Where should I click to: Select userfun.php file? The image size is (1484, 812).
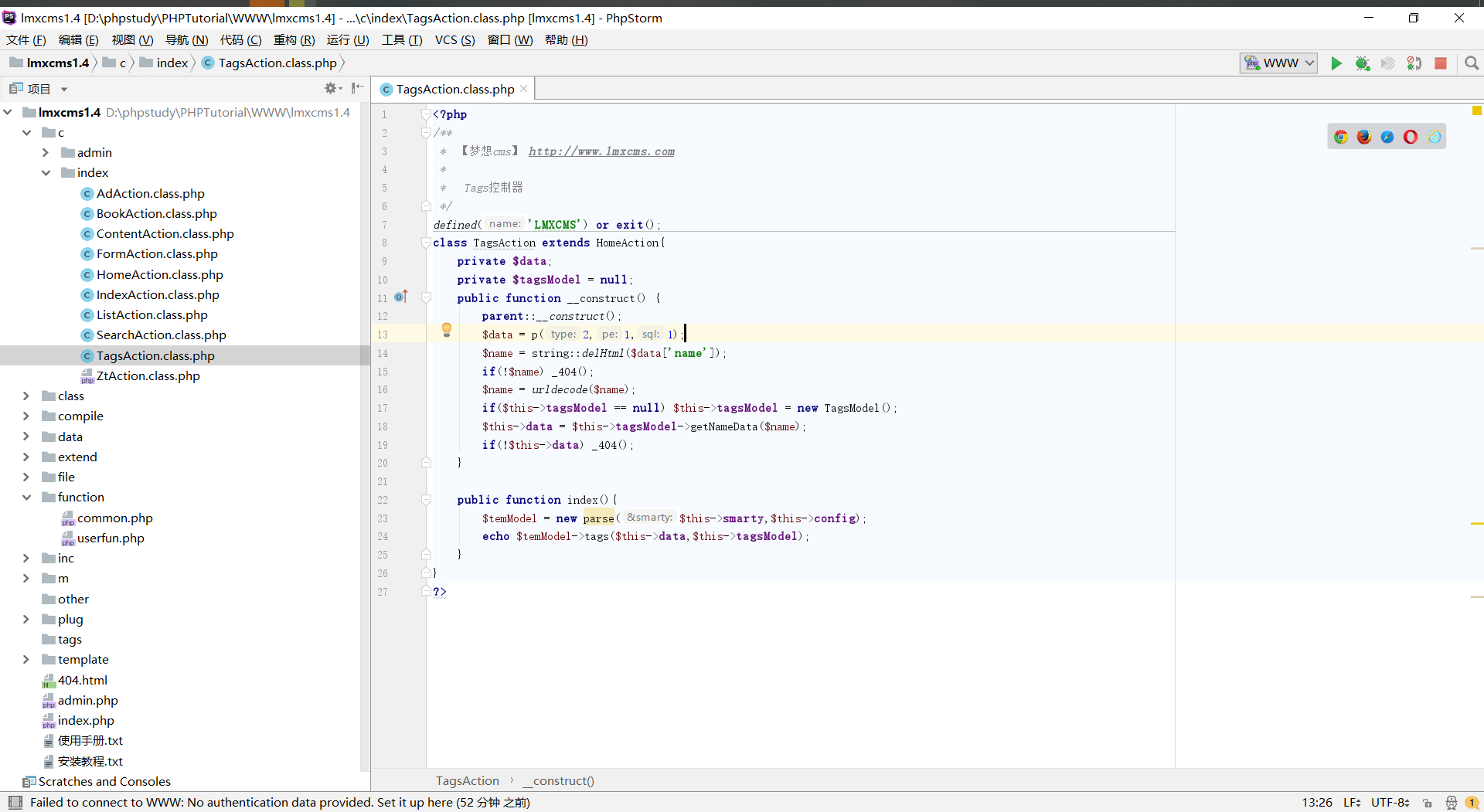click(x=104, y=538)
